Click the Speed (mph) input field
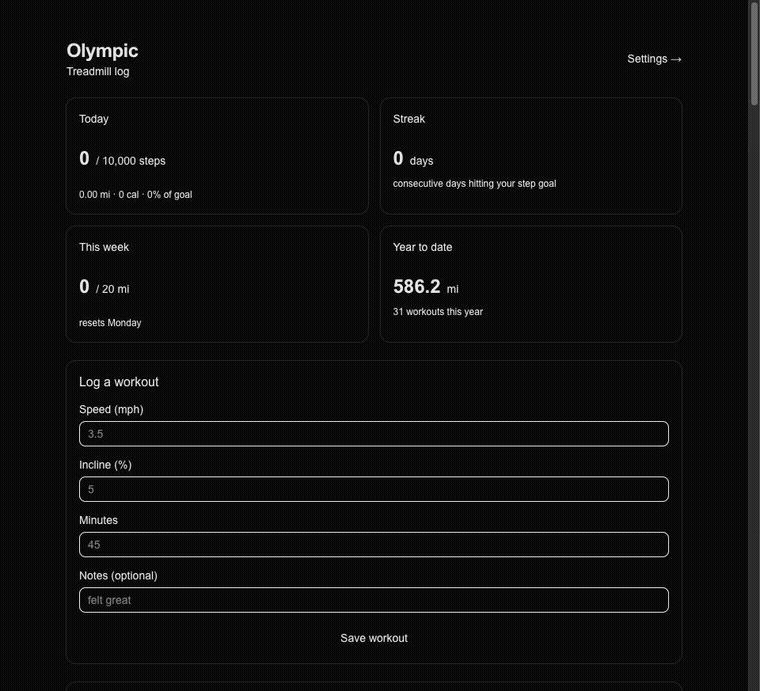 374,434
